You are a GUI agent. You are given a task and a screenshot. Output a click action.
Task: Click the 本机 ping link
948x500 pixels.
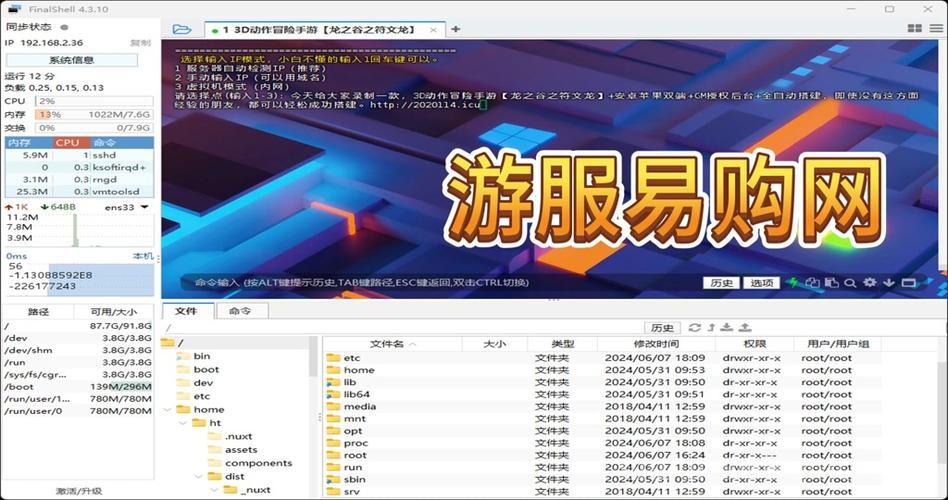click(143, 256)
